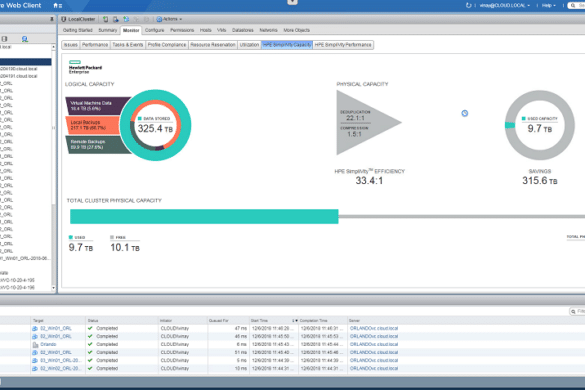
Task: Open the HPE SimpliVity Performance tab
Action: pyautogui.click(x=343, y=45)
